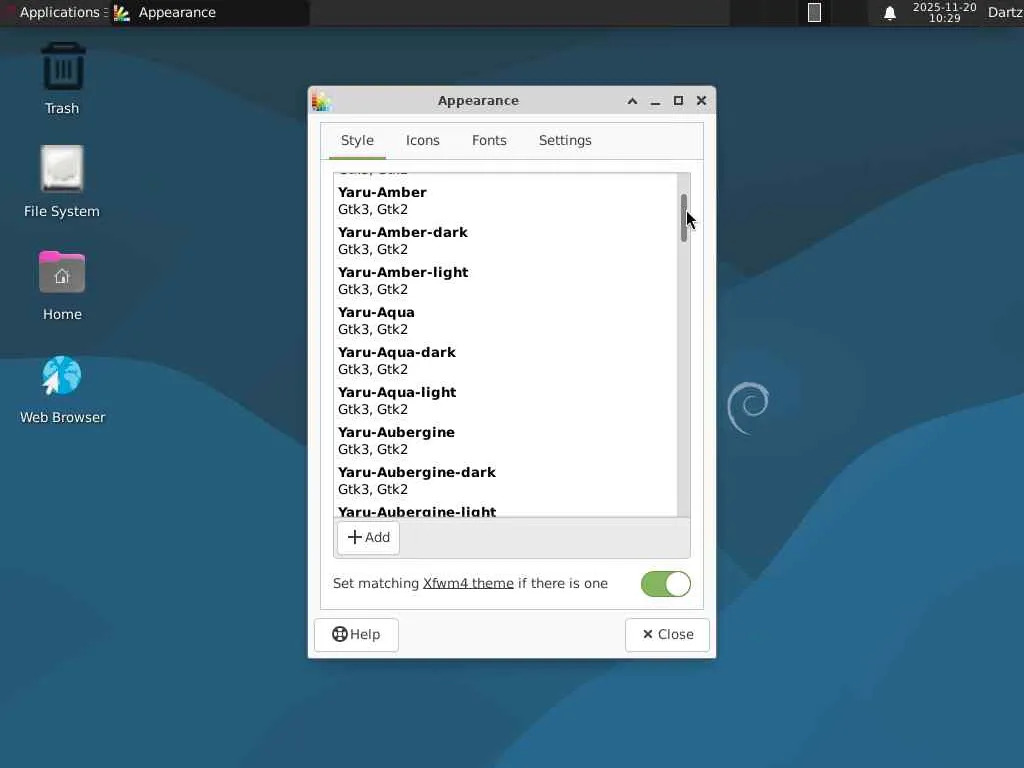Screen dimensions: 1024x768
Task: Select the Yaru-Amber-dark theme
Action: 505,240
